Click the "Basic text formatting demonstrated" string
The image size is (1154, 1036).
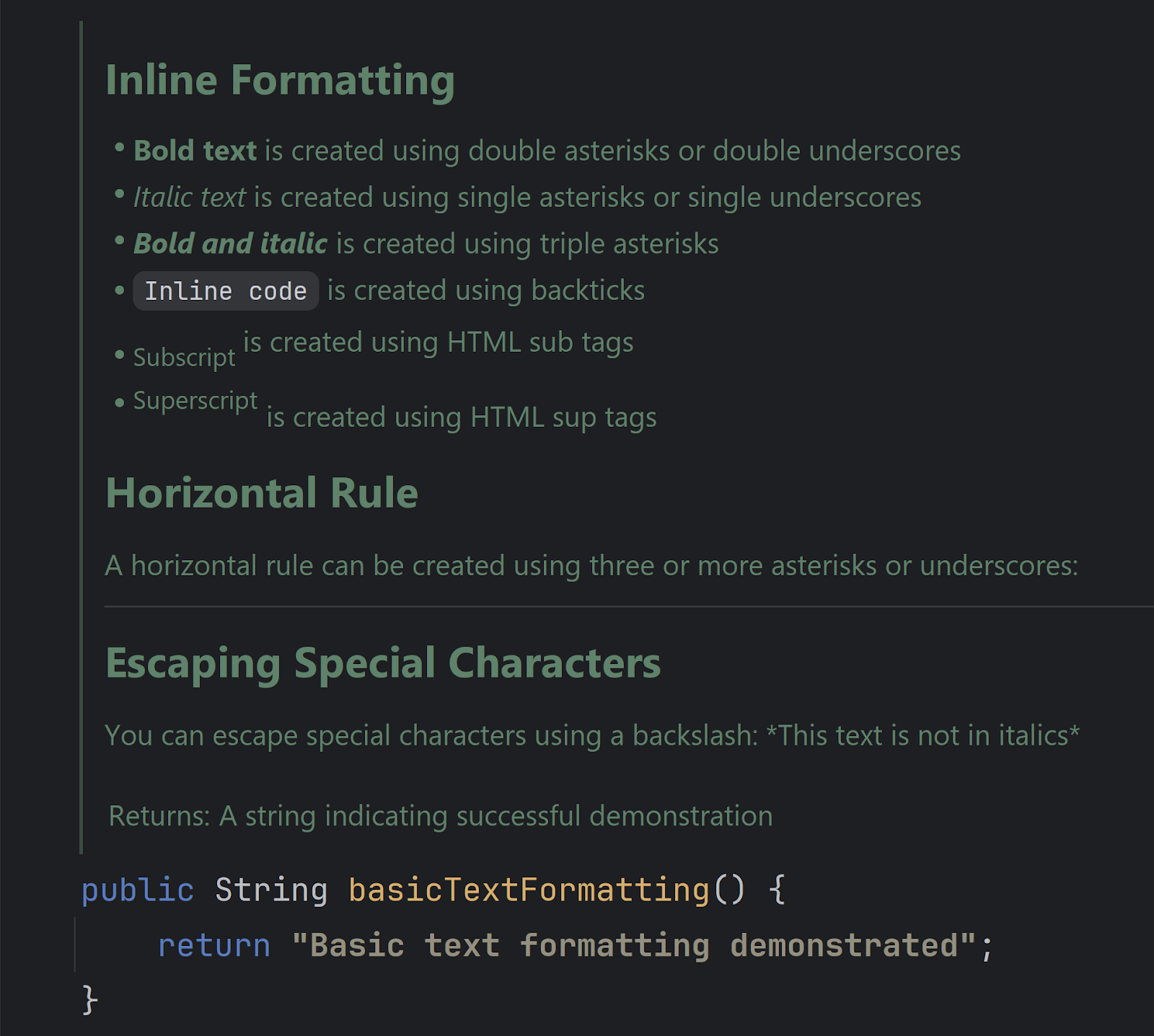point(634,945)
